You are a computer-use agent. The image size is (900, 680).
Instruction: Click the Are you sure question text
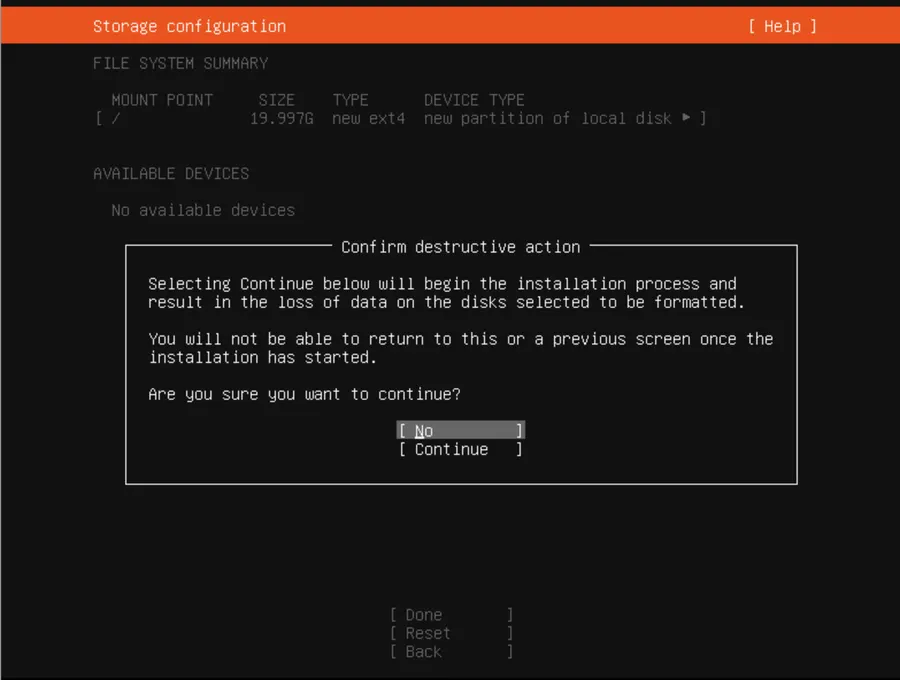(x=304, y=394)
